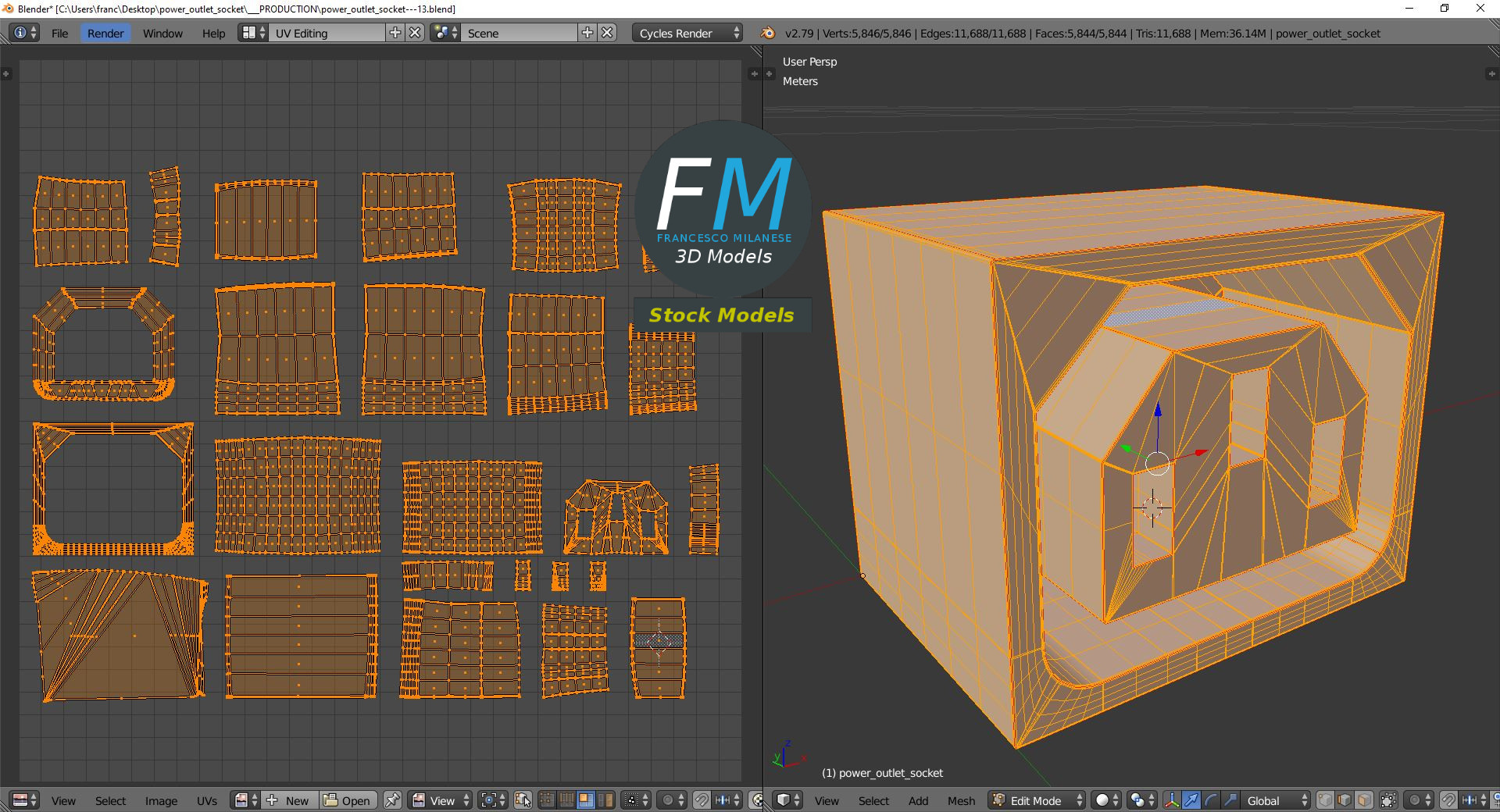Open the 3D View editor type selector

[x=787, y=800]
